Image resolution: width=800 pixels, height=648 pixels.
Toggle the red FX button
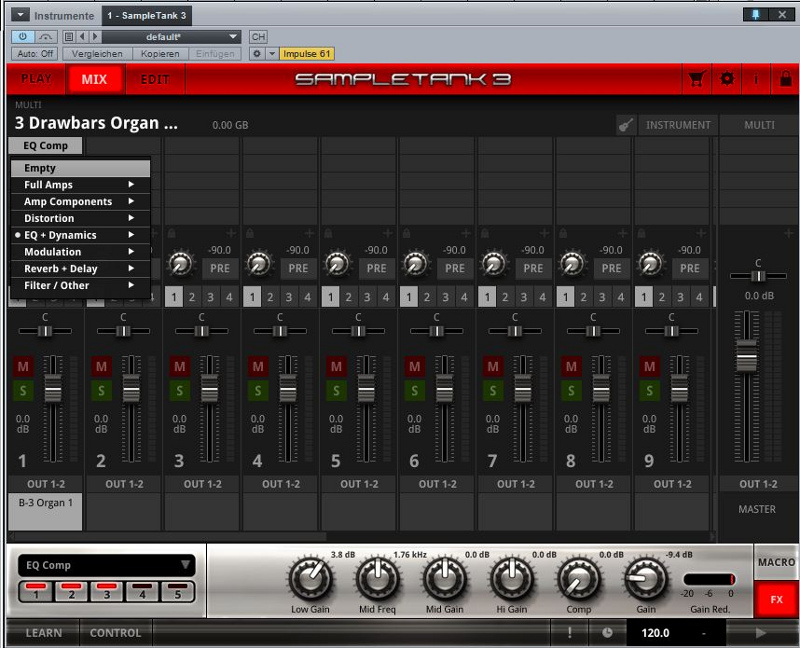click(776, 599)
